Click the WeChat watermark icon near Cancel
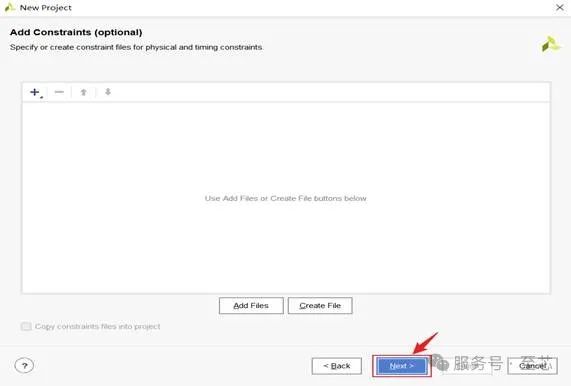 click(440, 362)
